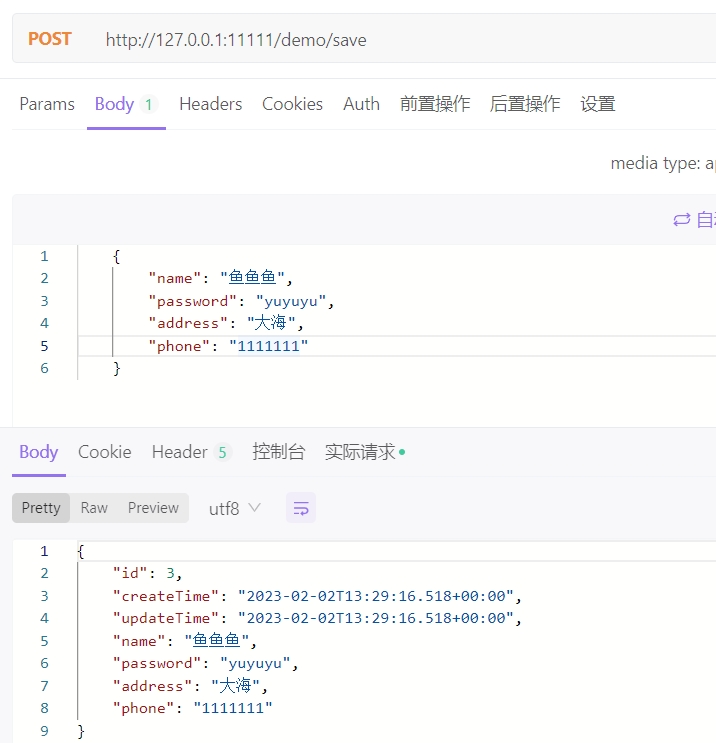Screen dimensions: 716x743
Task: Open the 后置操作 tab
Action: (525, 104)
